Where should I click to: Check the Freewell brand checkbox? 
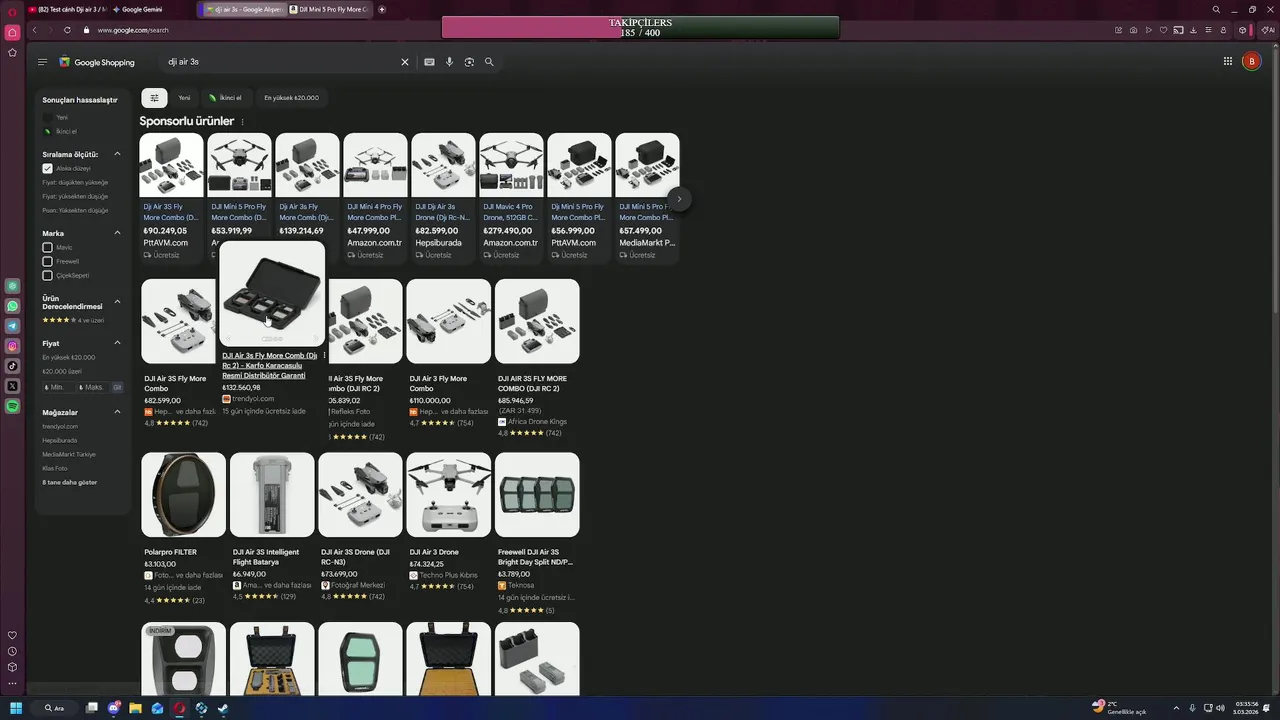click(47, 261)
